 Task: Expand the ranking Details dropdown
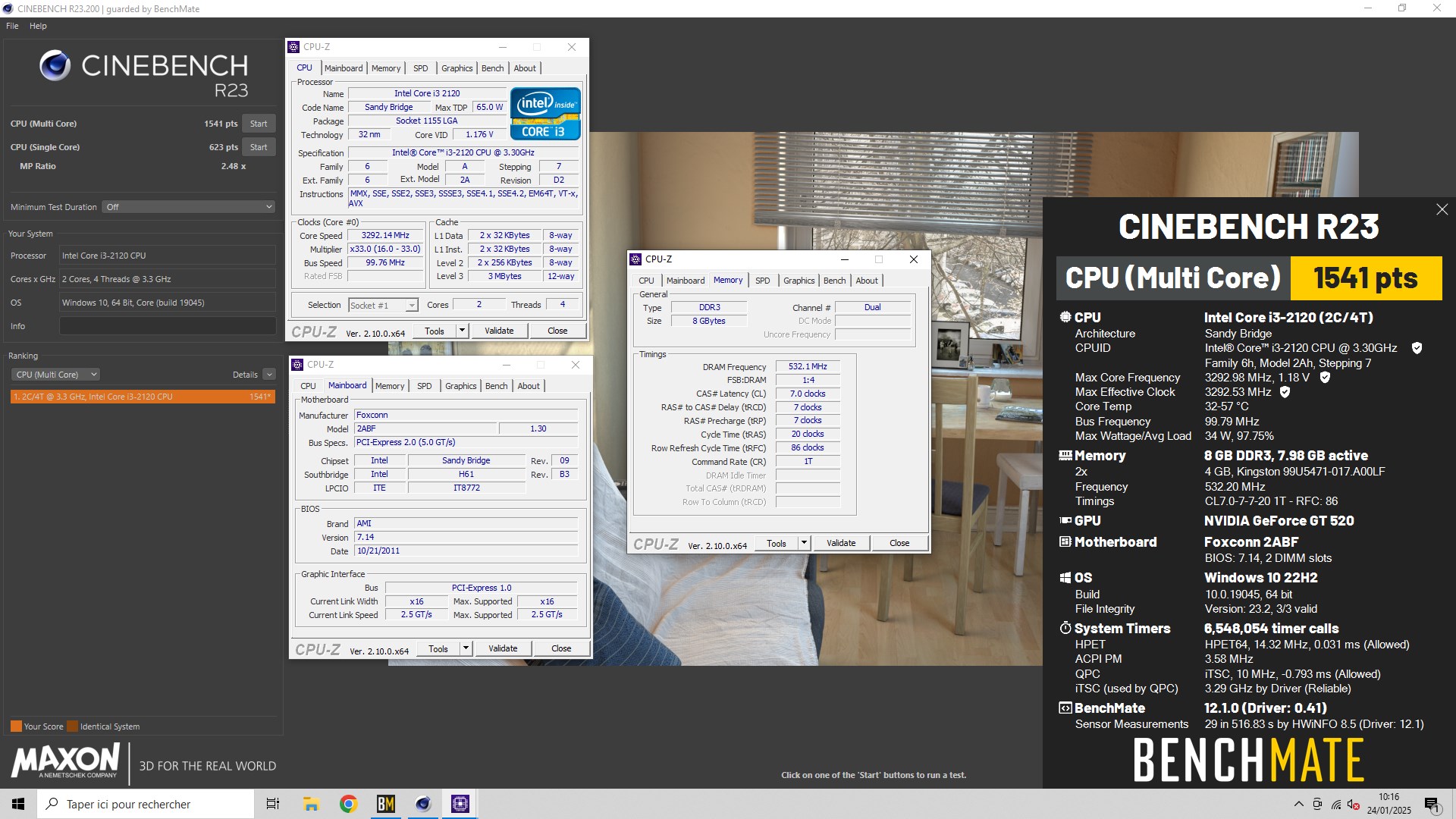coord(269,375)
